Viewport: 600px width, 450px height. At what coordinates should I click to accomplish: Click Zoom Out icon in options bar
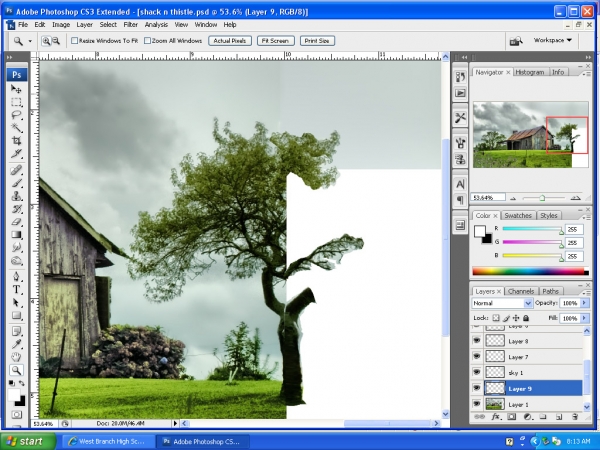tap(56, 41)
